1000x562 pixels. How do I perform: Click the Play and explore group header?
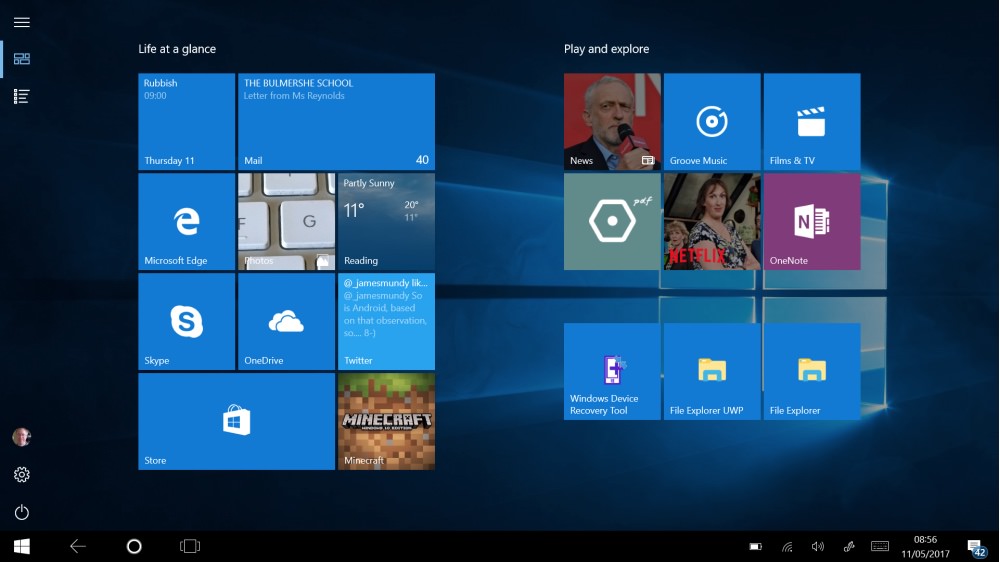[x=607, y=49]
